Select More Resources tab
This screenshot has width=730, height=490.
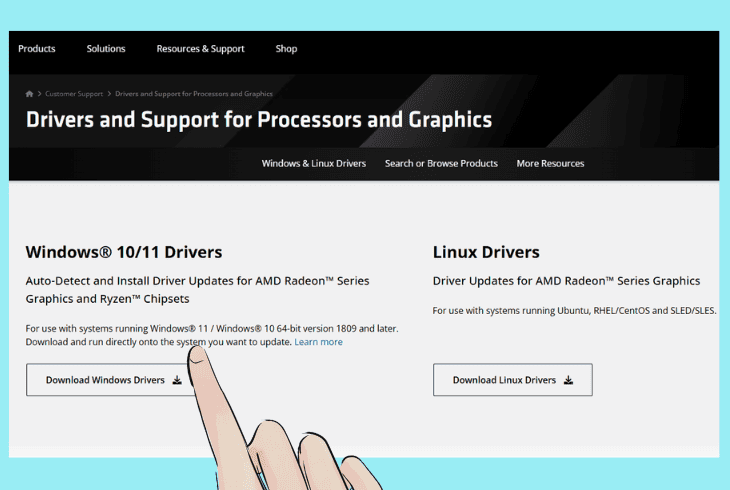[x=550, y=163]
